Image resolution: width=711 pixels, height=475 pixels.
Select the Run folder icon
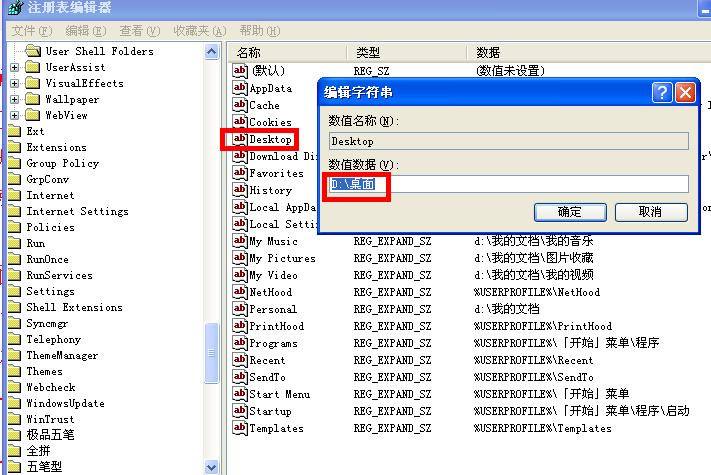[15, 243]
